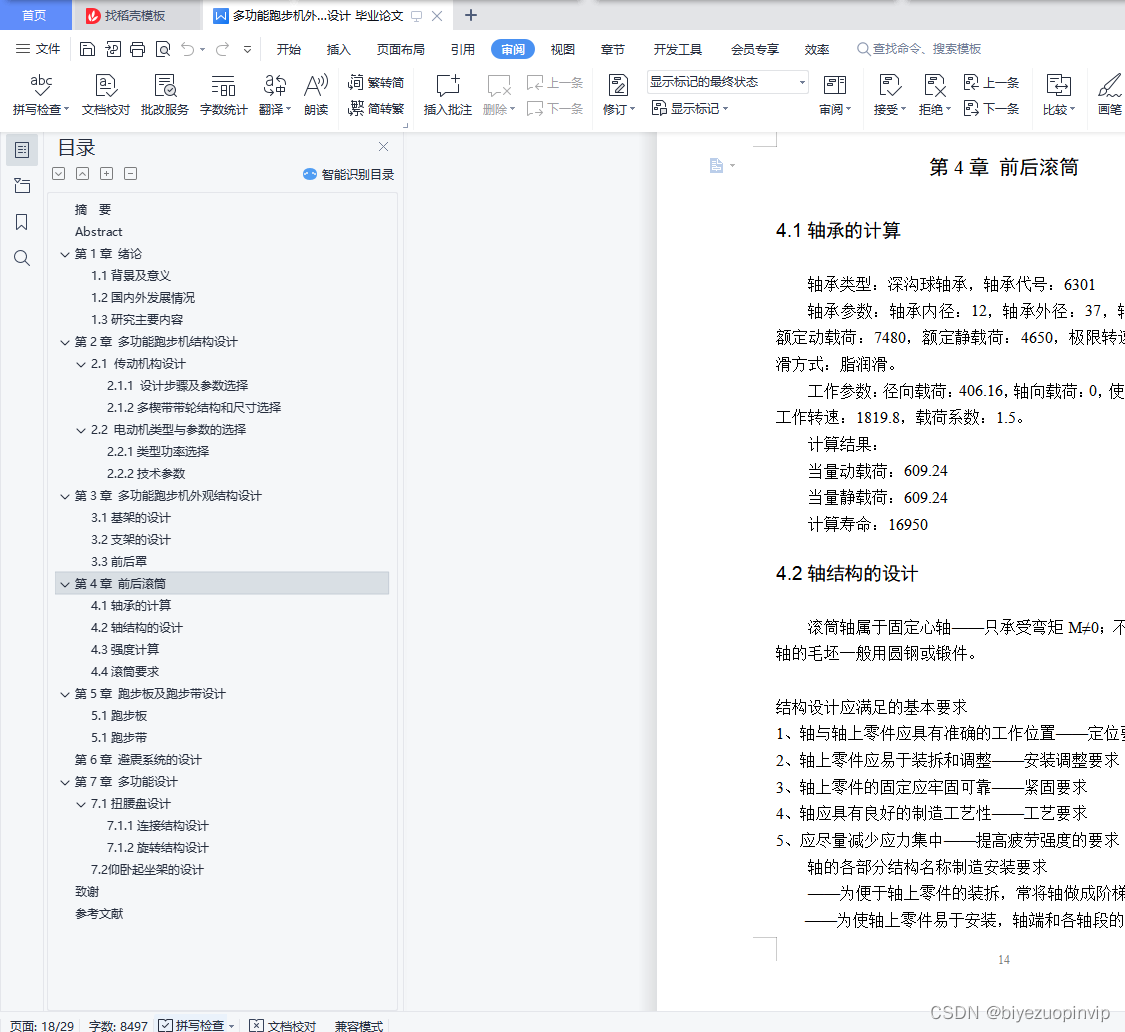Go to next revision
The image size is (1125, 1032).
pos(992,108)
